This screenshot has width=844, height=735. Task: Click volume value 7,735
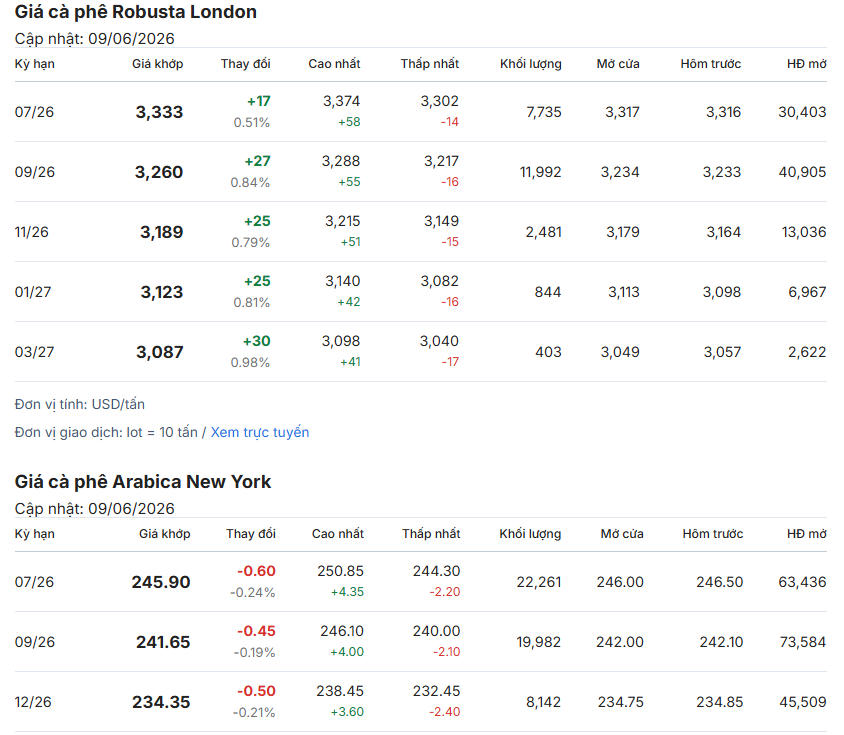(x=544, y=112)
